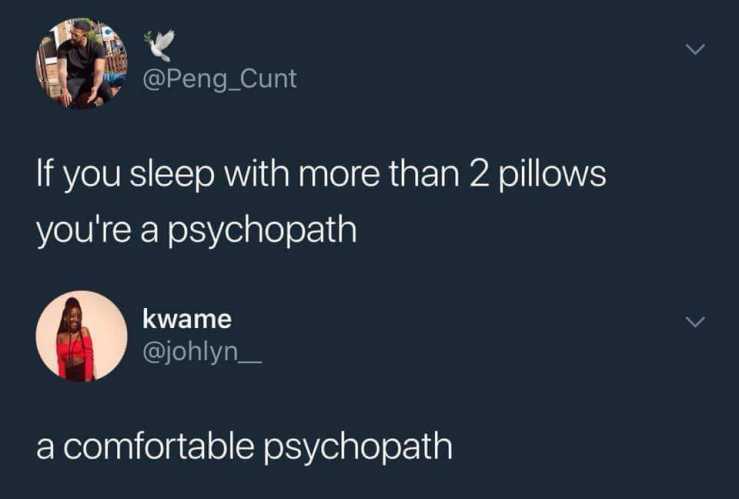Visit the @Peng_Cunt handle
739x499 pixels.
coord(220,79)
